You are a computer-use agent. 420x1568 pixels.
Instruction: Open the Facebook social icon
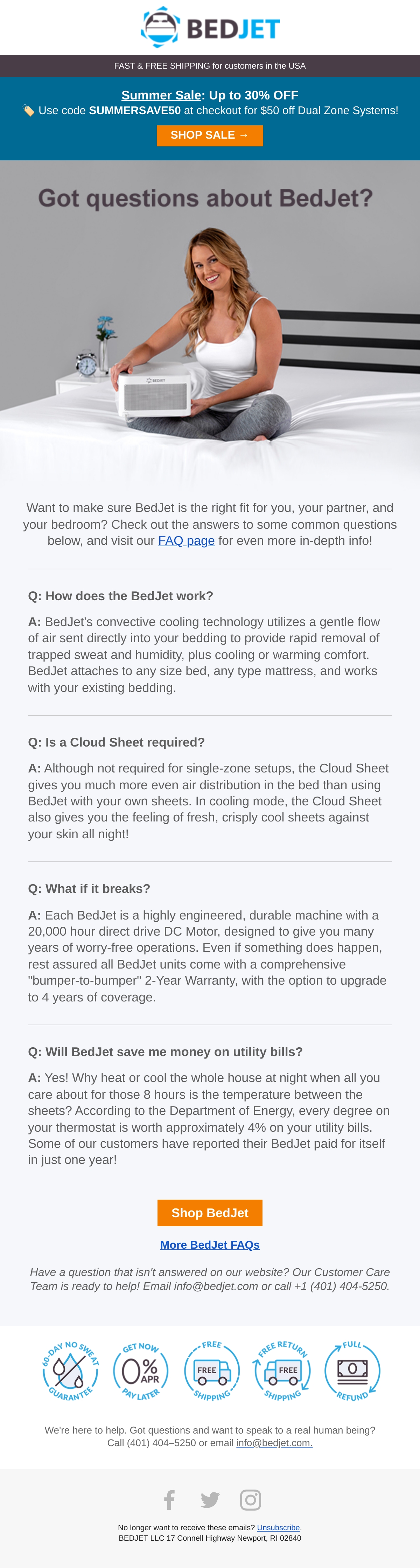(x=170, y=1500)
